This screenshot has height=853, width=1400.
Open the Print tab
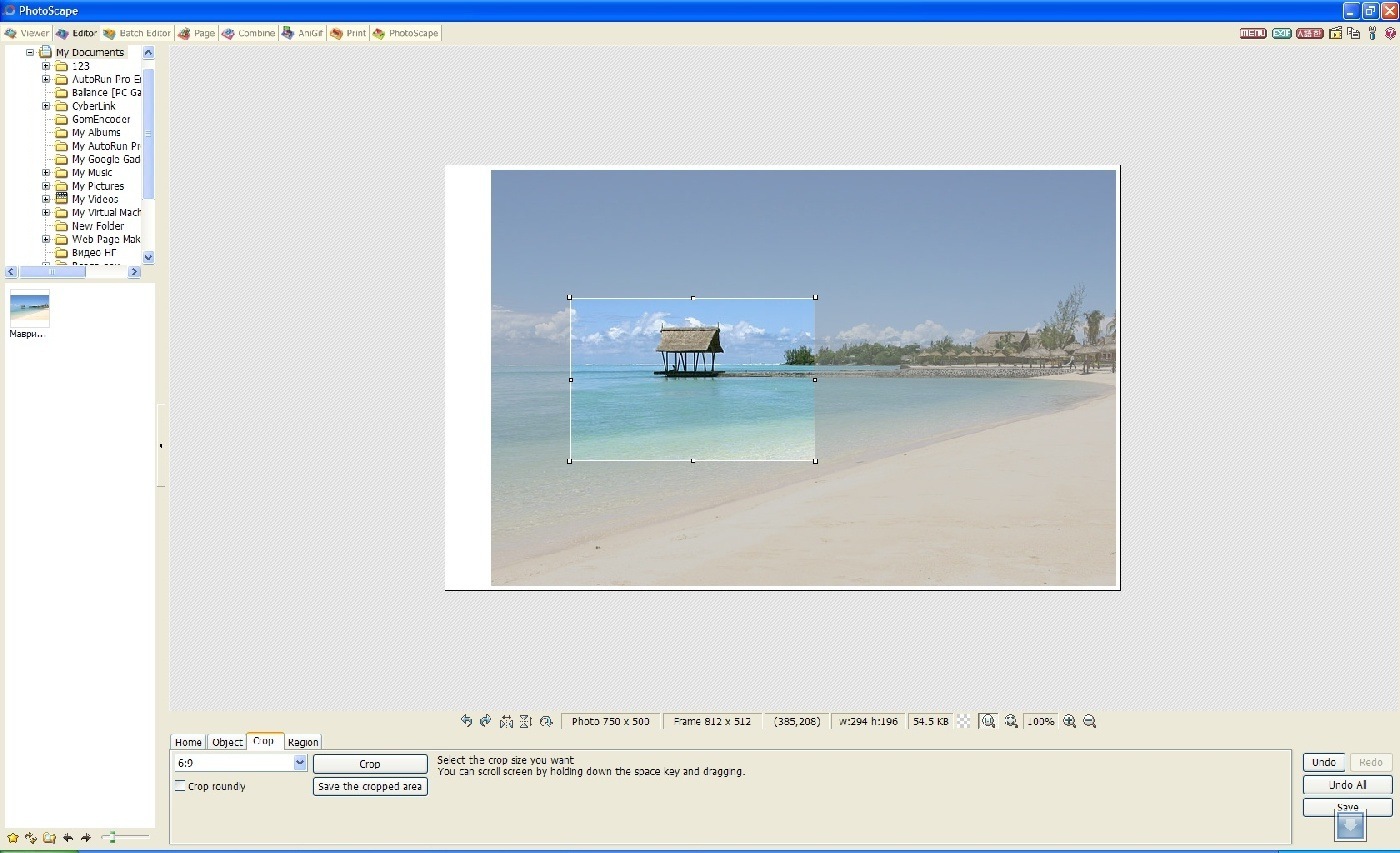[349, 33]
